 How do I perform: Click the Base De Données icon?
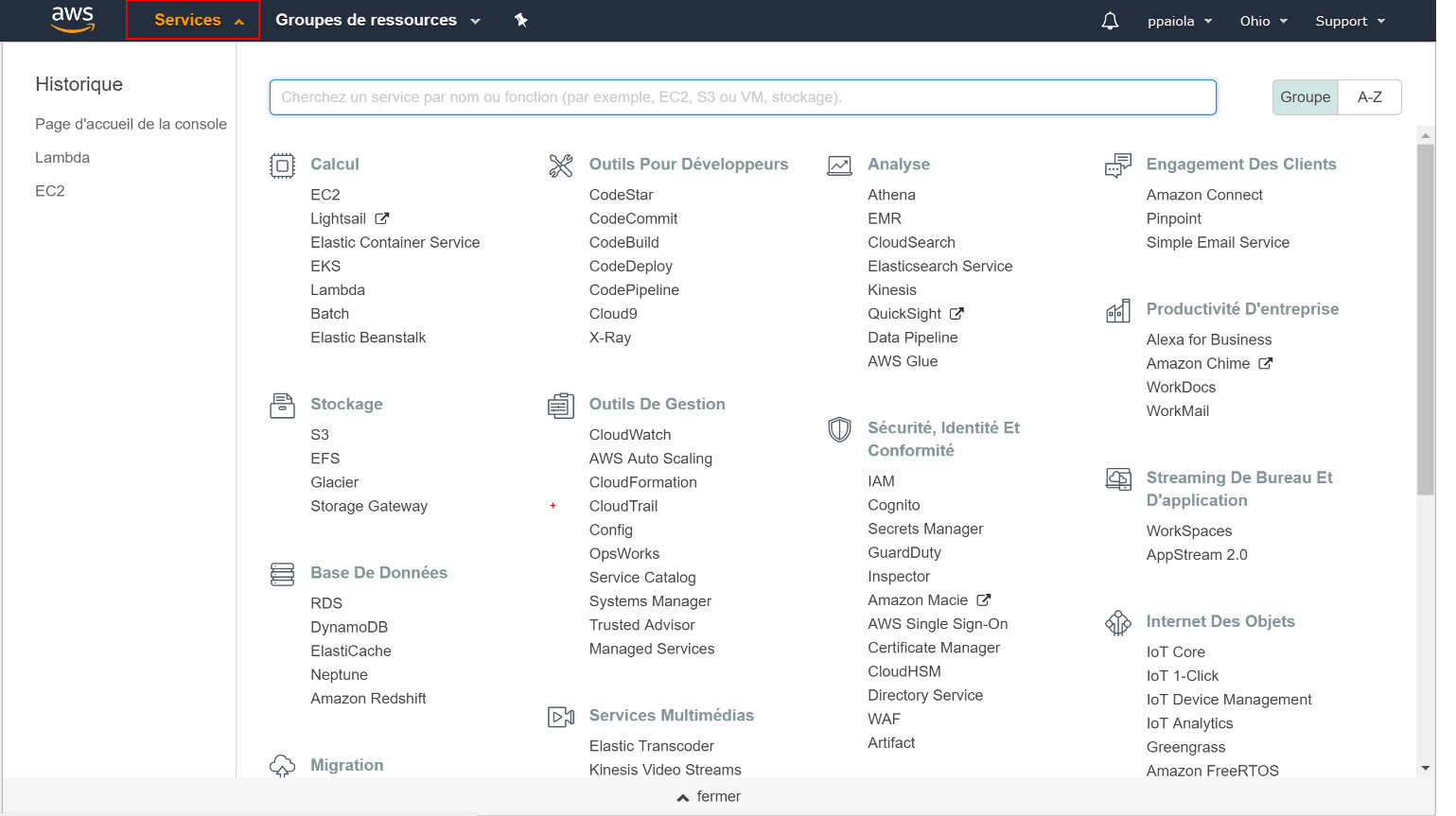[282, 574]
